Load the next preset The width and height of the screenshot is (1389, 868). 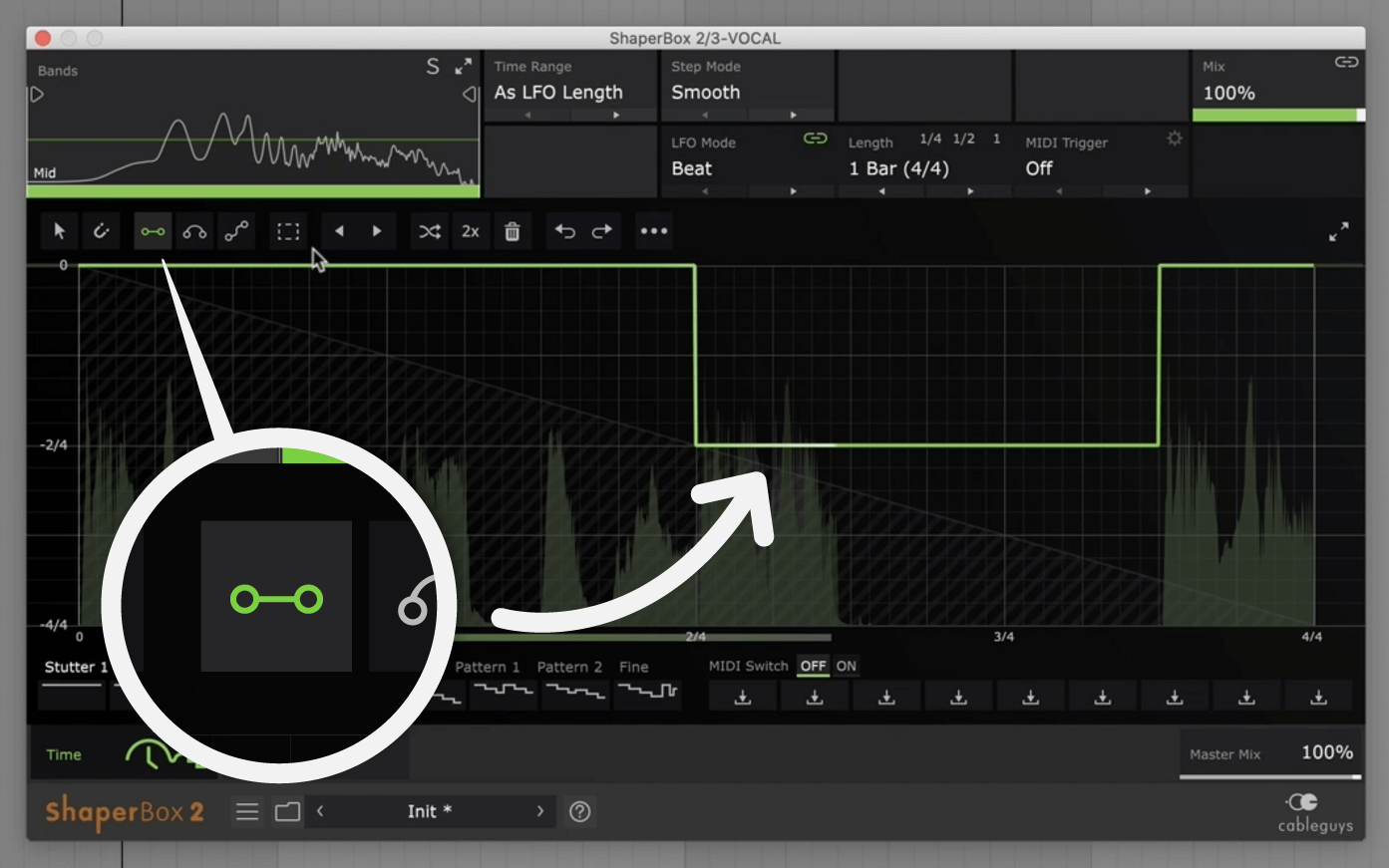click(540, 811)
